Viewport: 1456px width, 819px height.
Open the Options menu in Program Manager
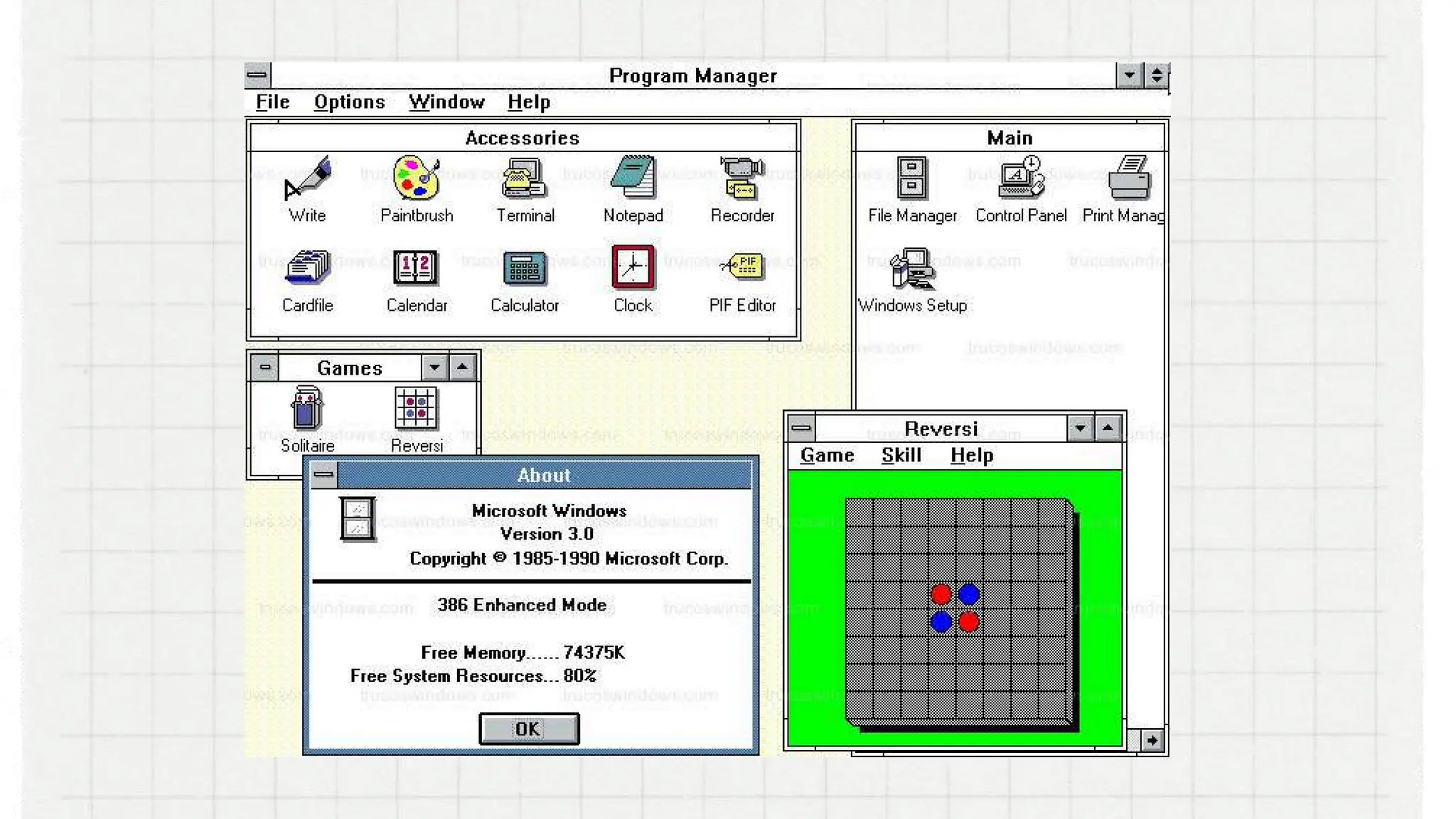tap(349, 102)
